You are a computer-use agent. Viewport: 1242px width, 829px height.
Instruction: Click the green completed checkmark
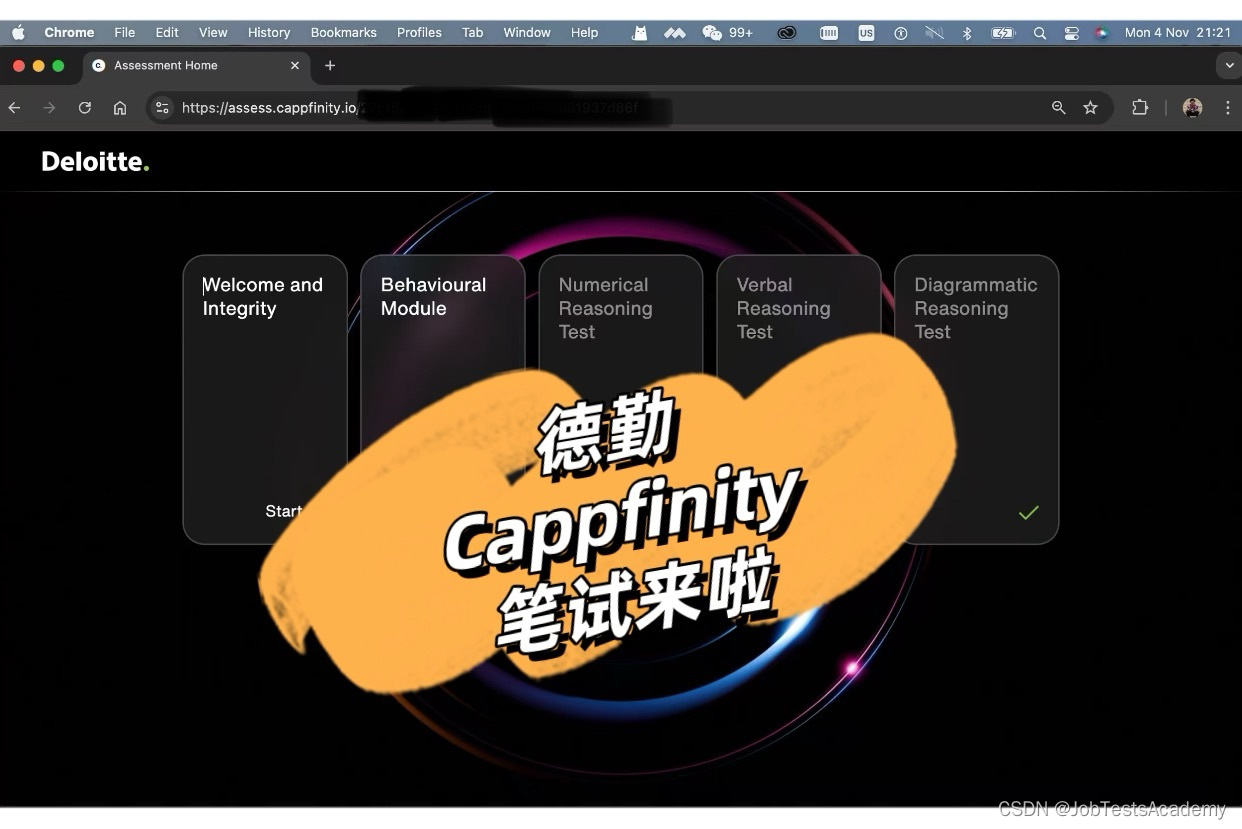tap(1028, 512)
